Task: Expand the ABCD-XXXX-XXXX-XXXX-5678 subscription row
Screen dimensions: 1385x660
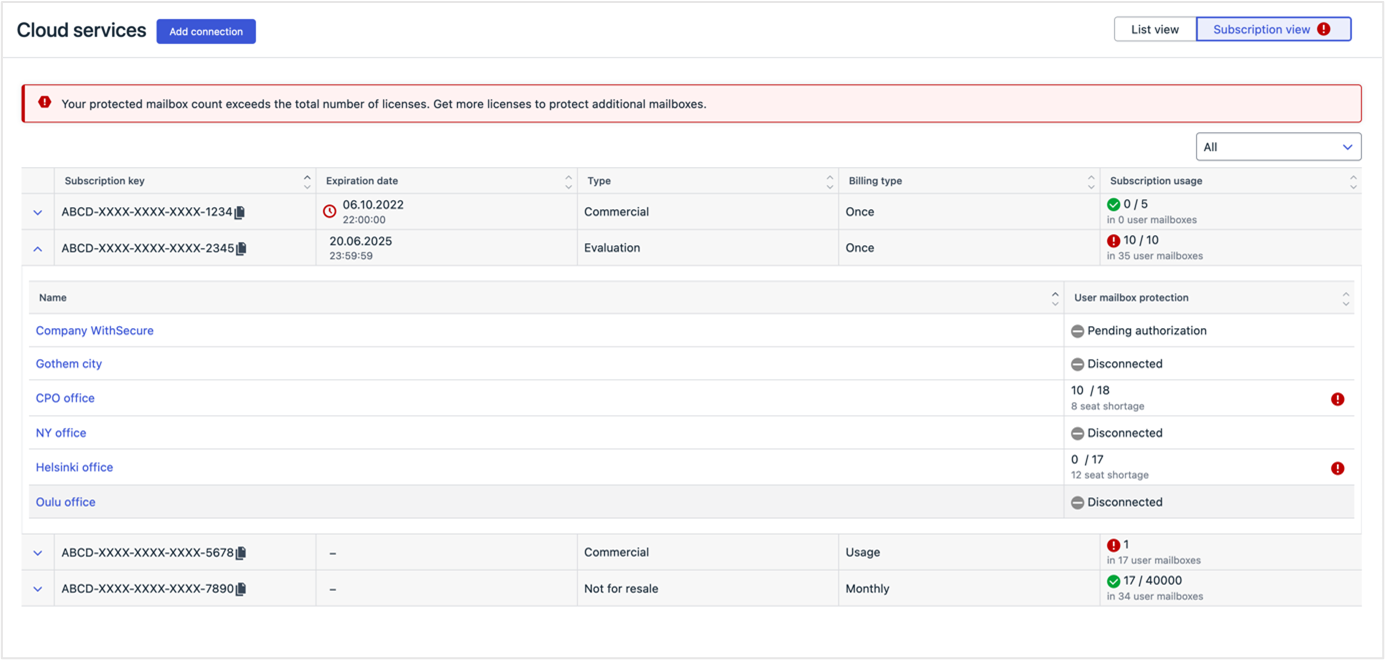Action: coord(38,553)
